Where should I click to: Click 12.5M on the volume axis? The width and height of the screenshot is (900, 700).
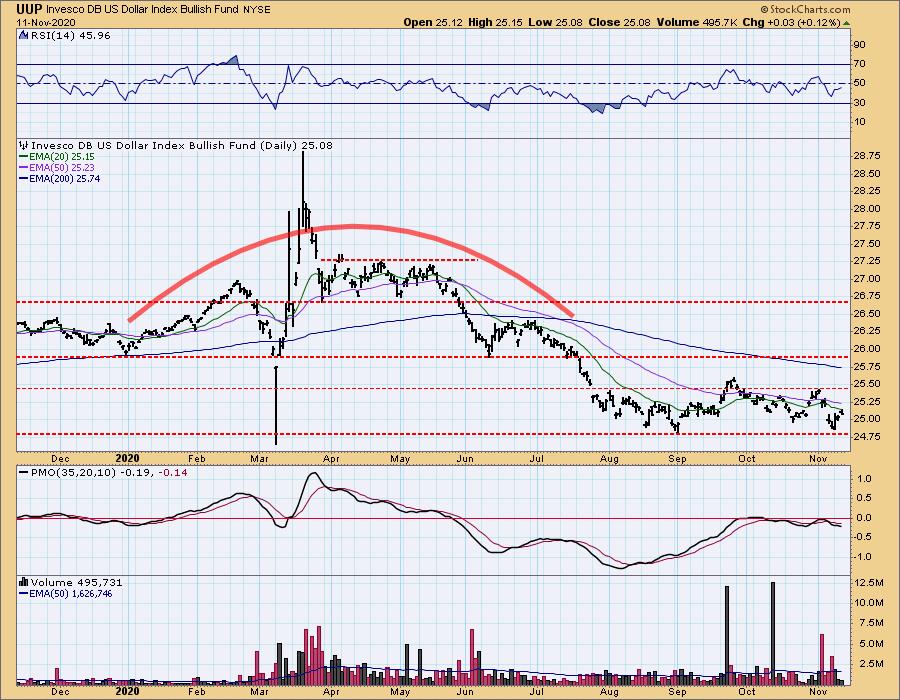coord(869,583)
